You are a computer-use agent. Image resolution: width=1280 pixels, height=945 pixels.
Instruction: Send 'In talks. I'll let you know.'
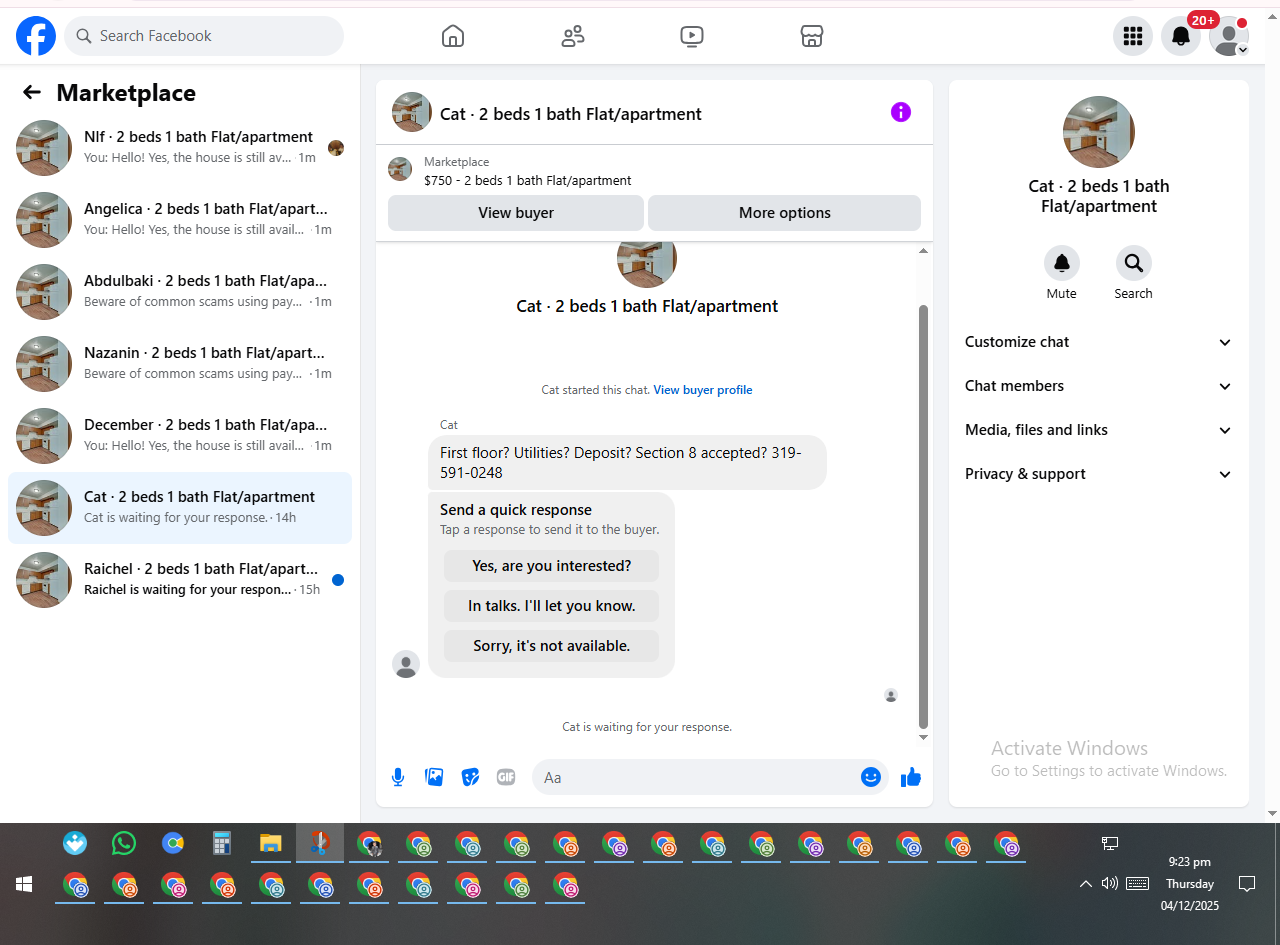[x=552, y=606]
